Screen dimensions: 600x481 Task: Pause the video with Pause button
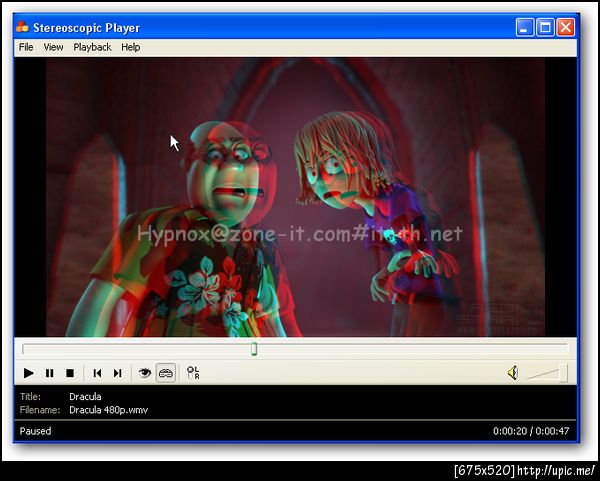pos(49,373)
